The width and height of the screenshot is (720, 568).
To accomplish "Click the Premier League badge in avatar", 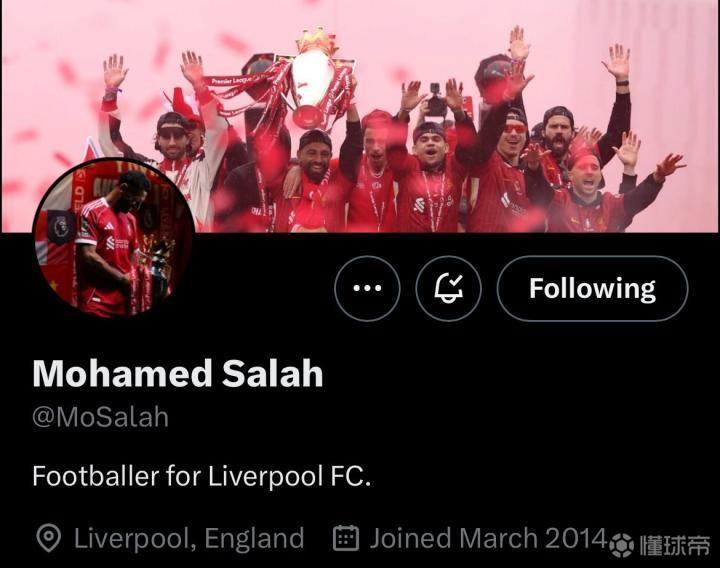I will click(x=61, y=227).
